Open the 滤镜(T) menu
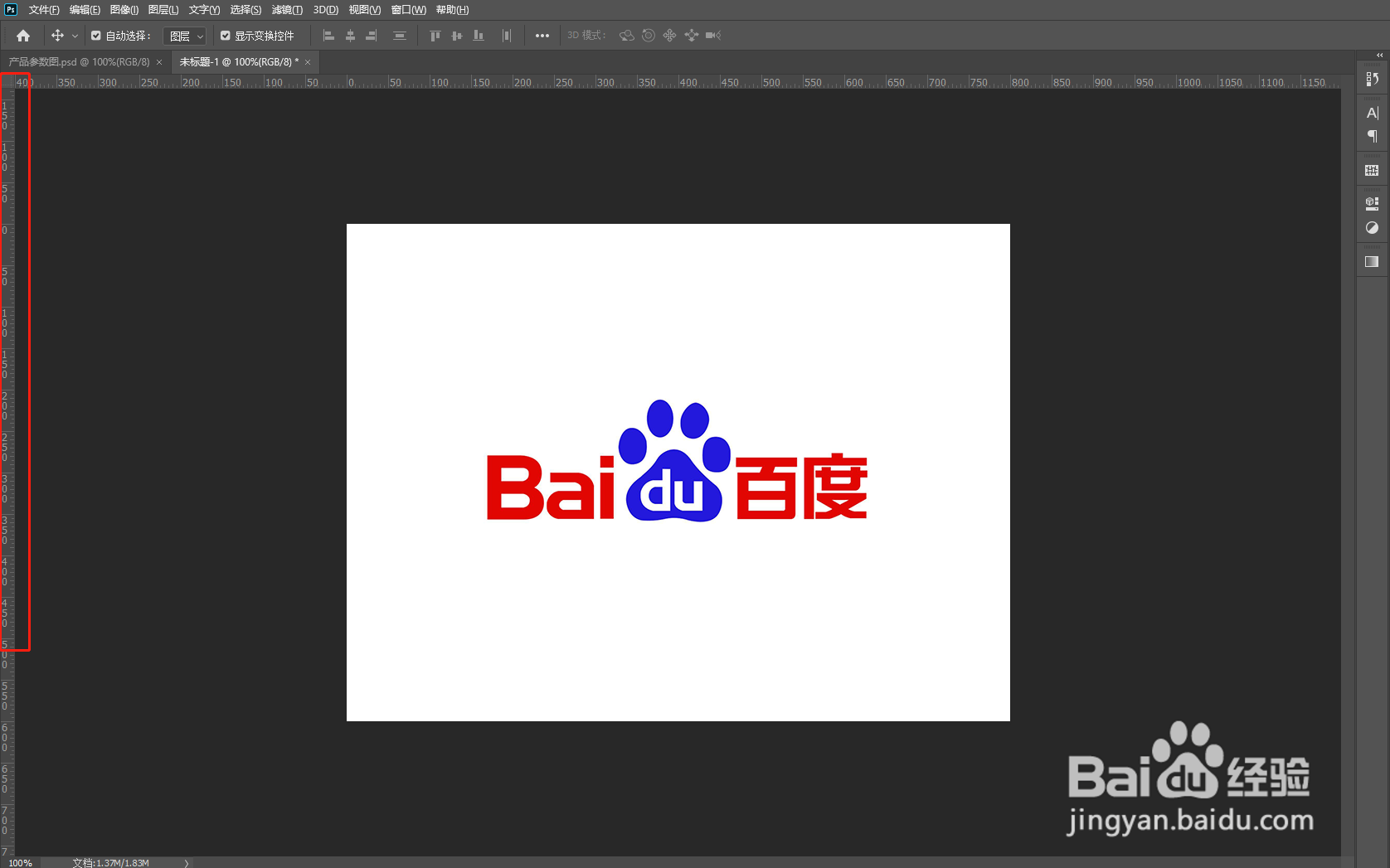The width and height of the screenshot is (1390, 868). [287, 10]
